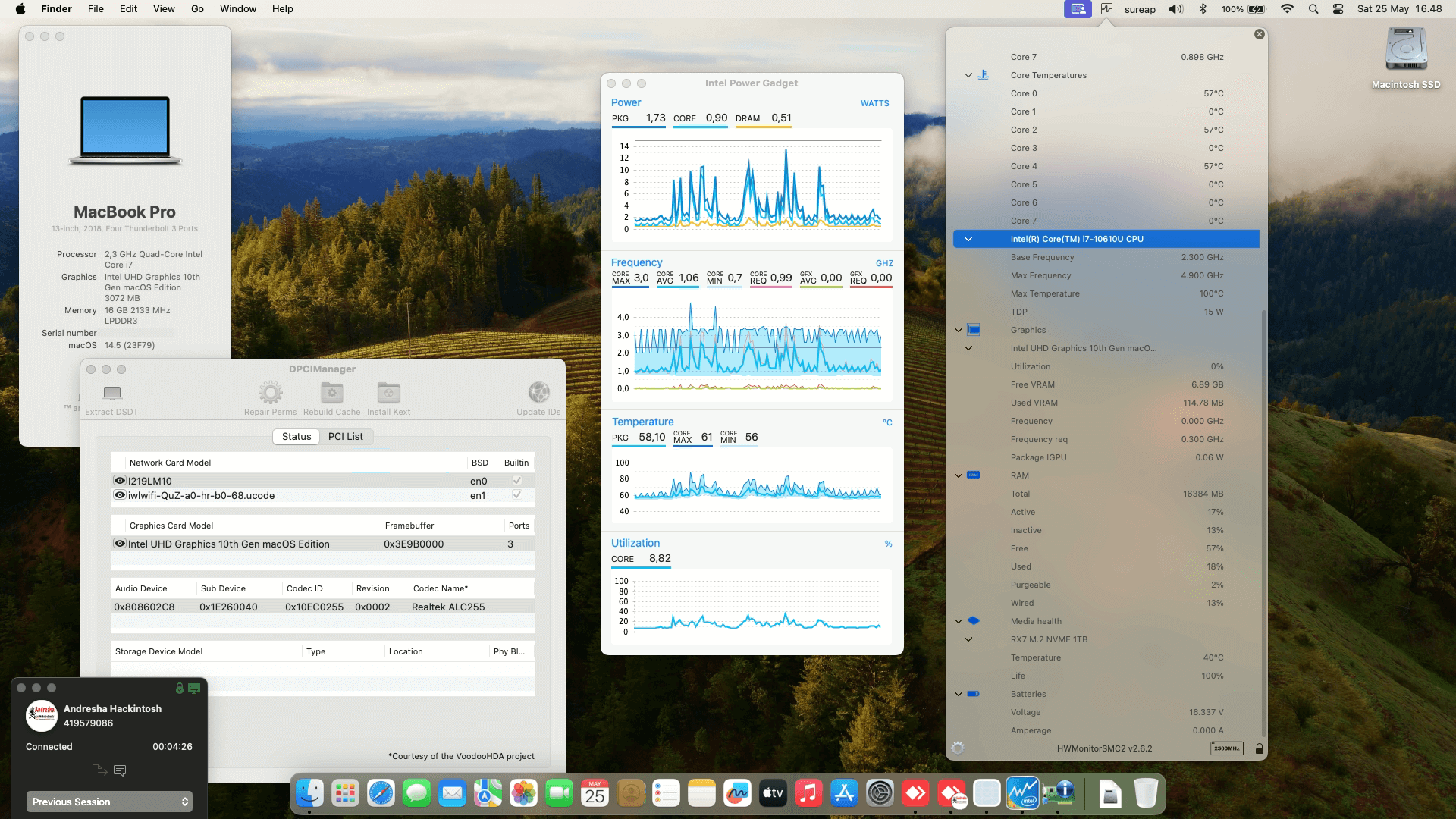
Task: Open Control Center in the menu bar
Action: pyautogui.click(x=1338, y=9)
